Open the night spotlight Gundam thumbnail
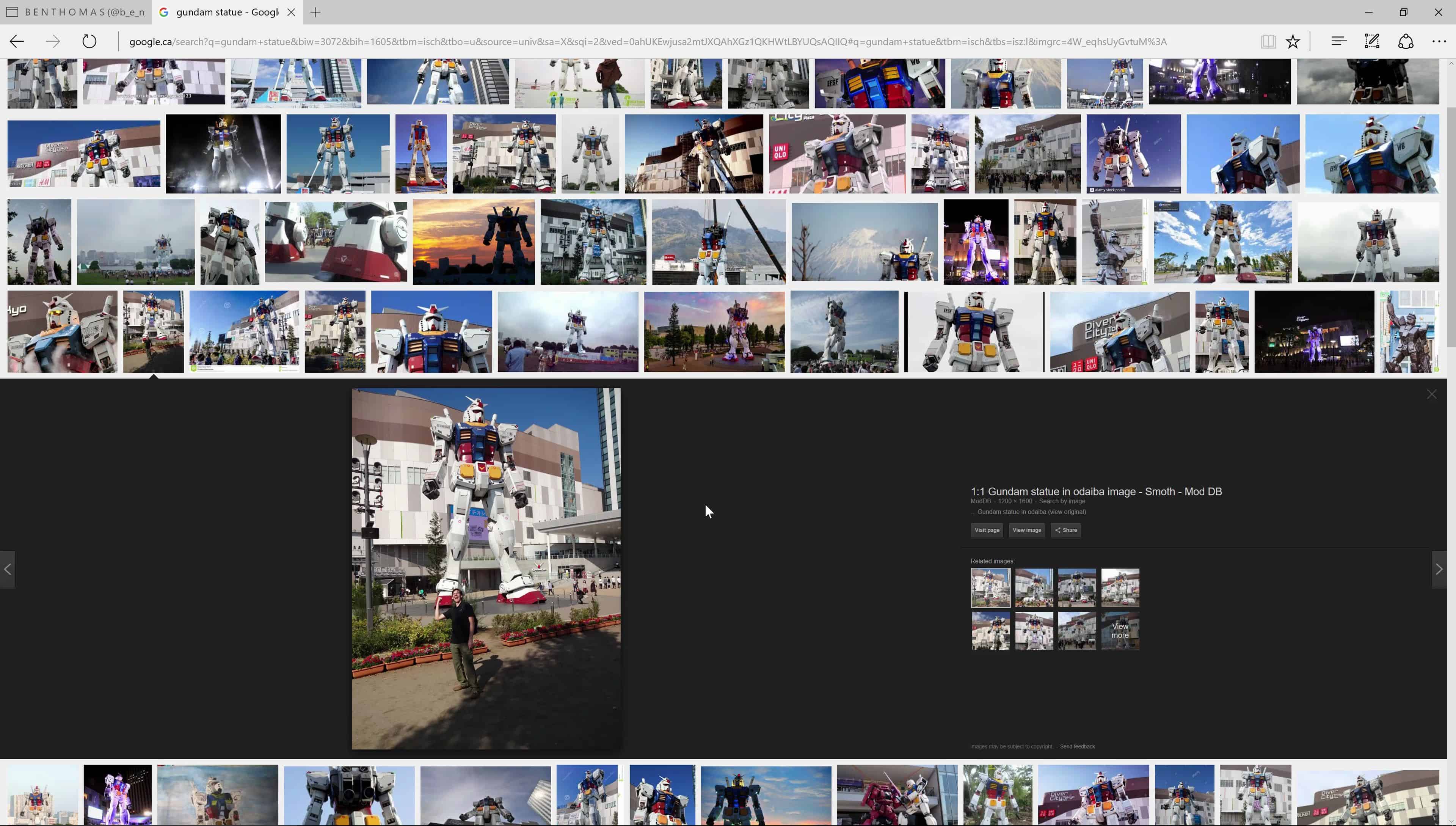The image size is (1456, 826). [x=223, y=154]
